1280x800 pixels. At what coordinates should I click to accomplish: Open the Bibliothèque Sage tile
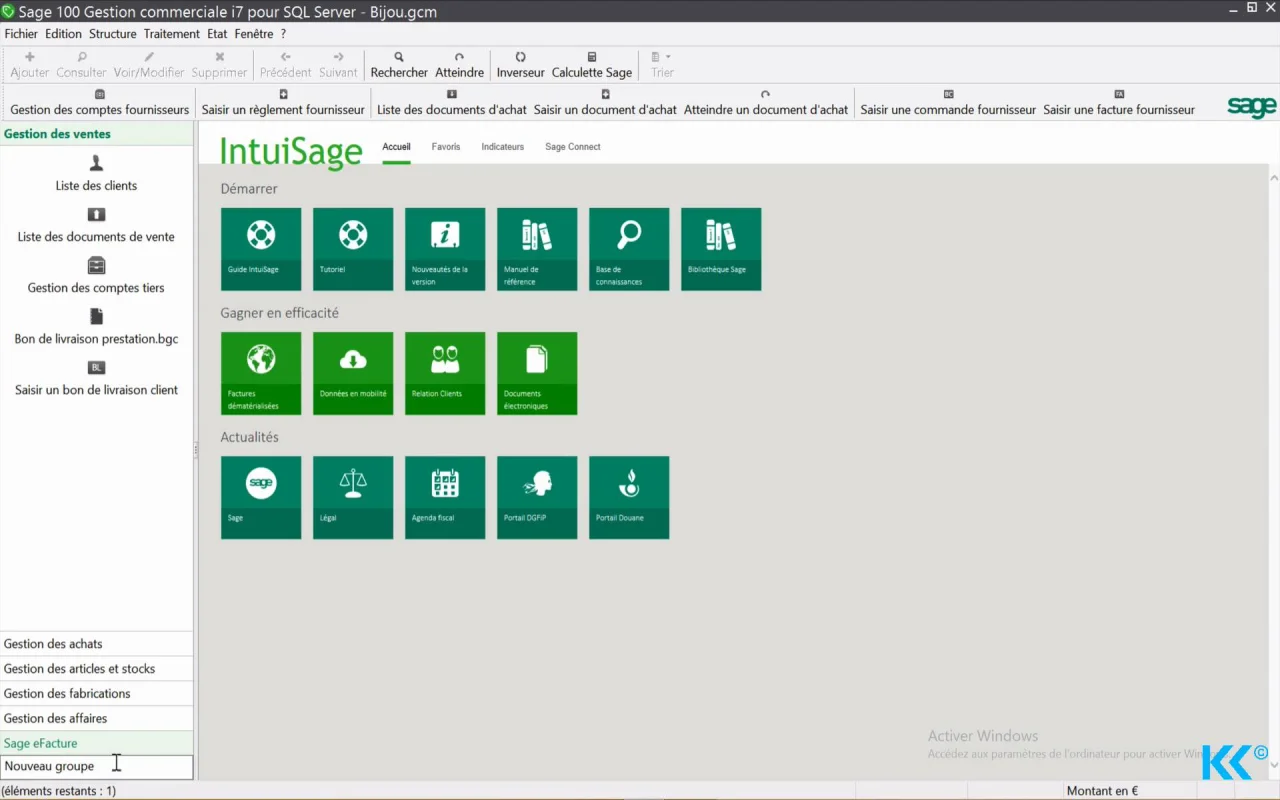point(721,249)
